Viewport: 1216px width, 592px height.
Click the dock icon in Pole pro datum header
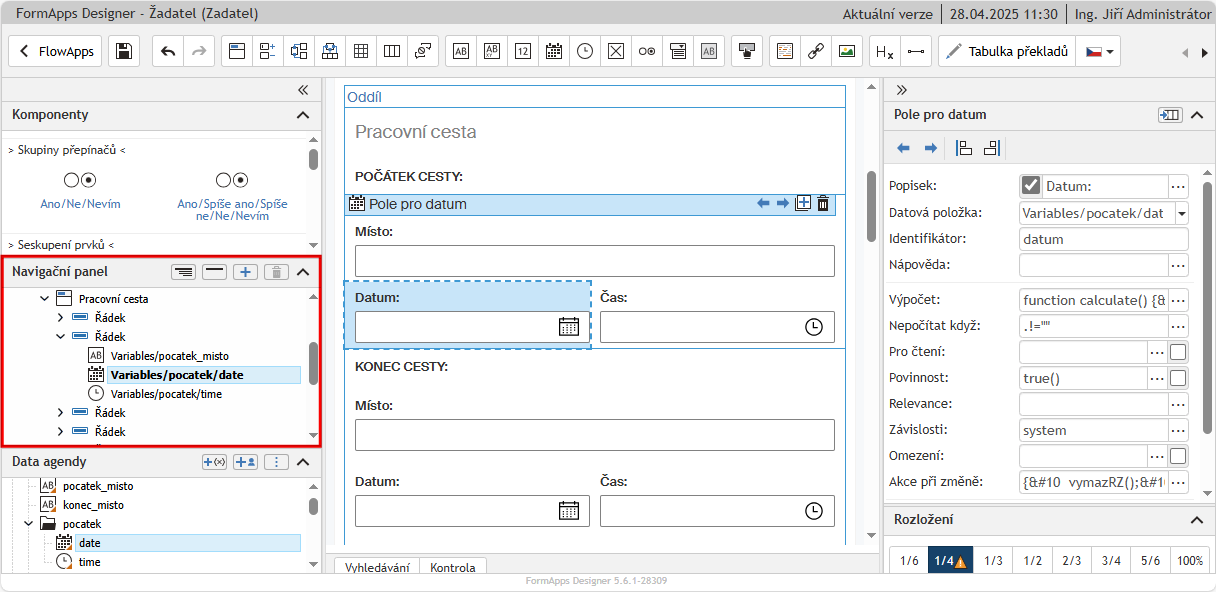point(1169,115)
